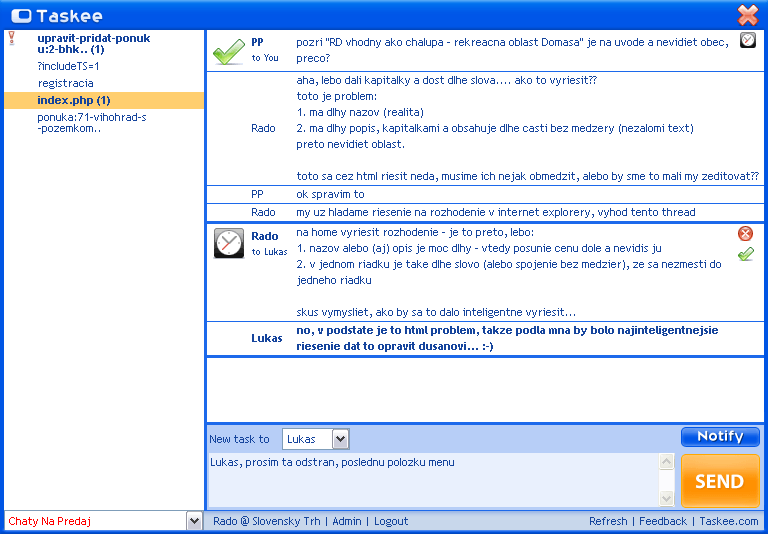The image size is (768, 534).
Task: Click the small clock icon on PP's task
Action: click(x=747, y=40)
